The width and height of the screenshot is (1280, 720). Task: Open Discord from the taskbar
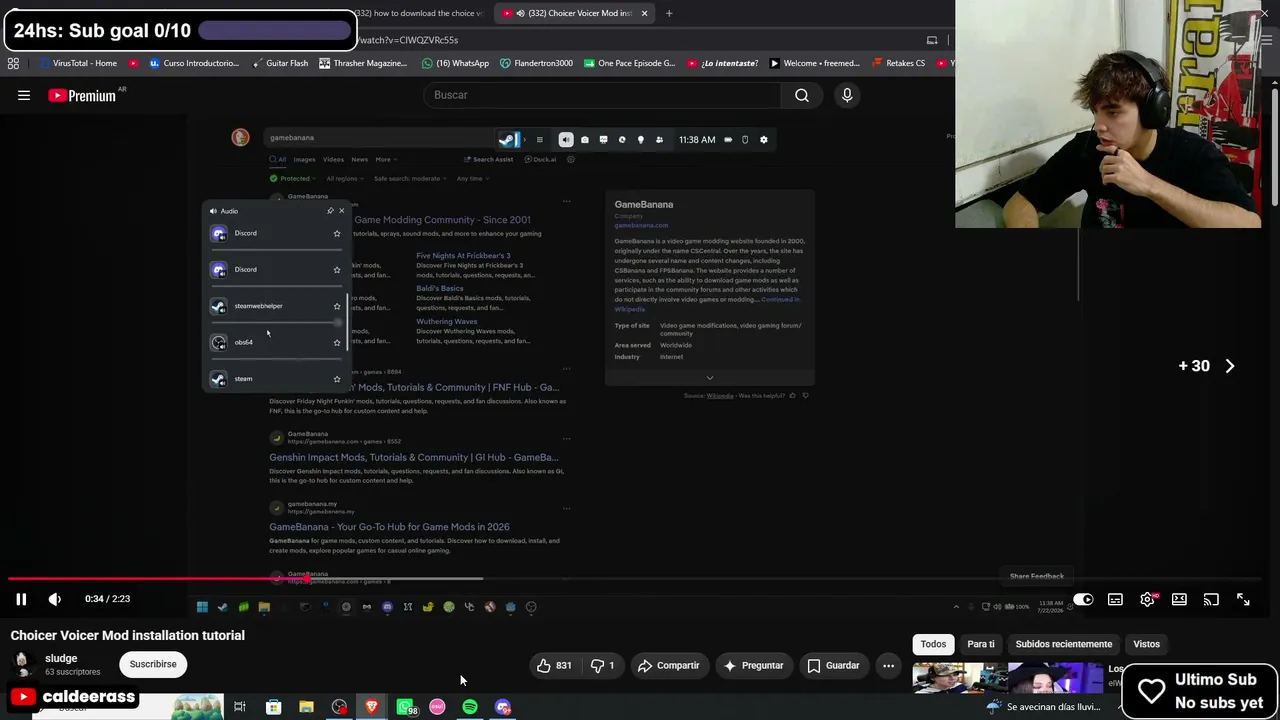[x=503, y=707]
